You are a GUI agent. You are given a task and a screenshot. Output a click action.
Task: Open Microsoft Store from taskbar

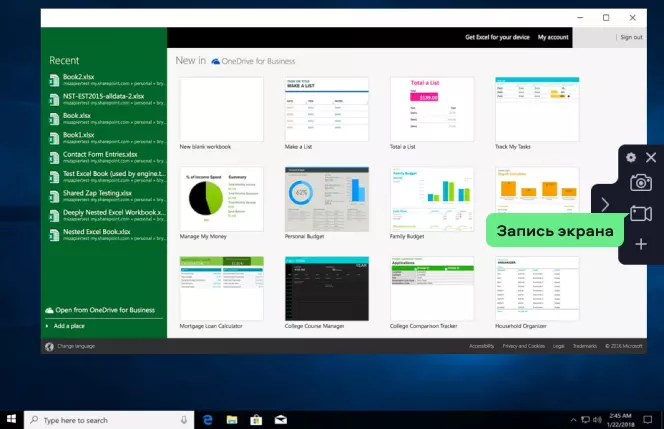click(257, 420)
